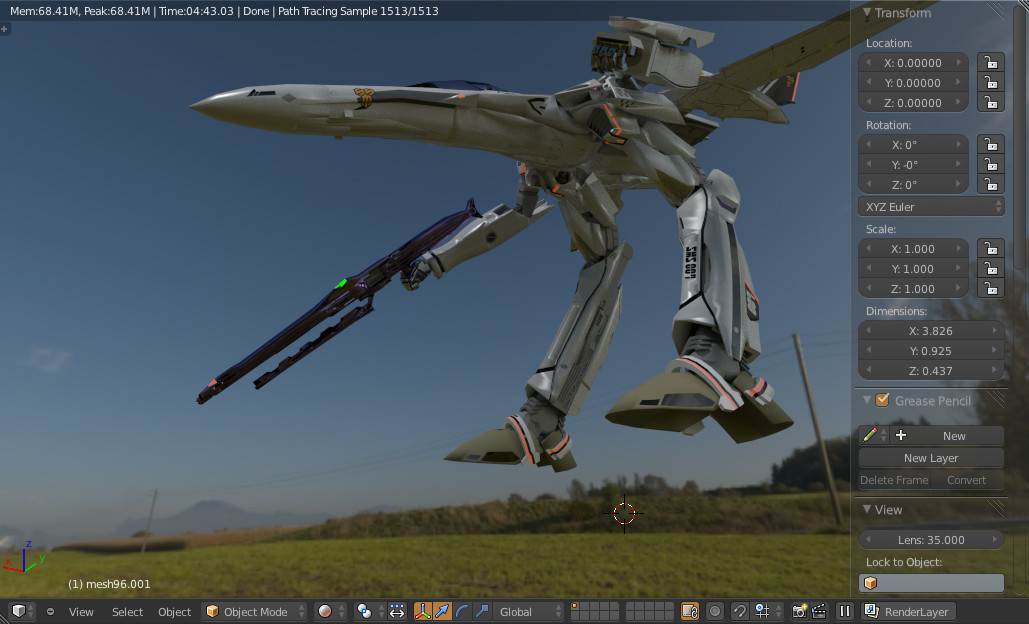Click the OpenGL render image camera icon
Image resolution: width=1029 pixels, height=624 pixels.
click(799, 612)
